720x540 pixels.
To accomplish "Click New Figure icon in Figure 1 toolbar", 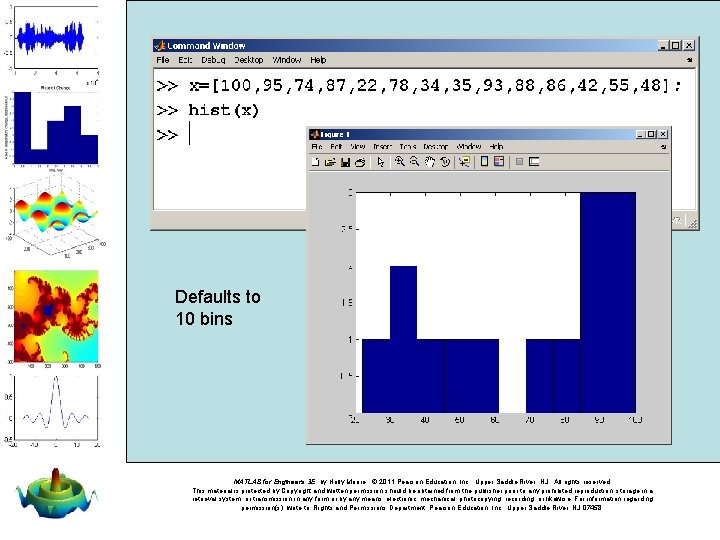I will (315, 162).
